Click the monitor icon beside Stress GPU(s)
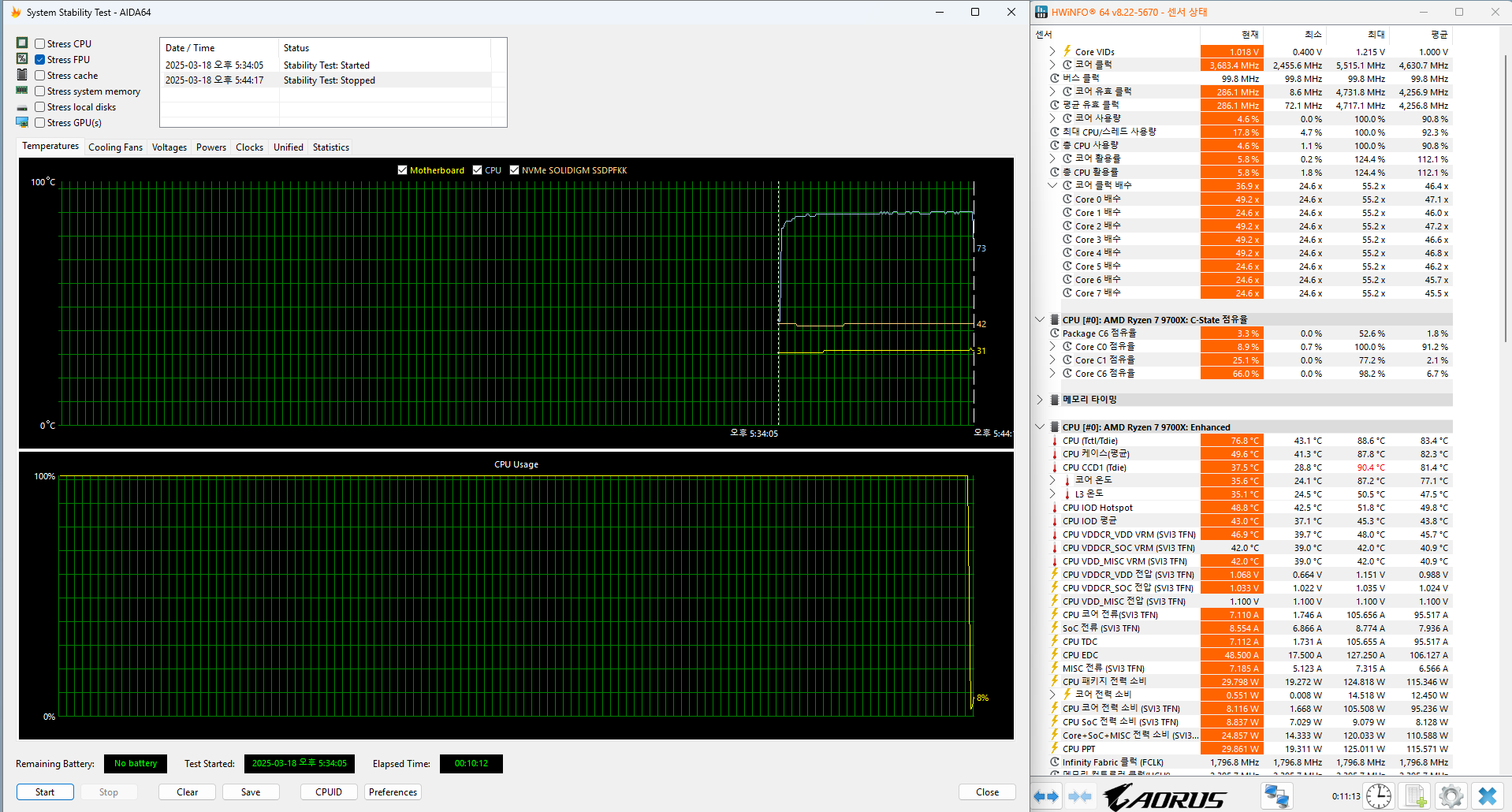The image size is (1512, 812). 22,122
